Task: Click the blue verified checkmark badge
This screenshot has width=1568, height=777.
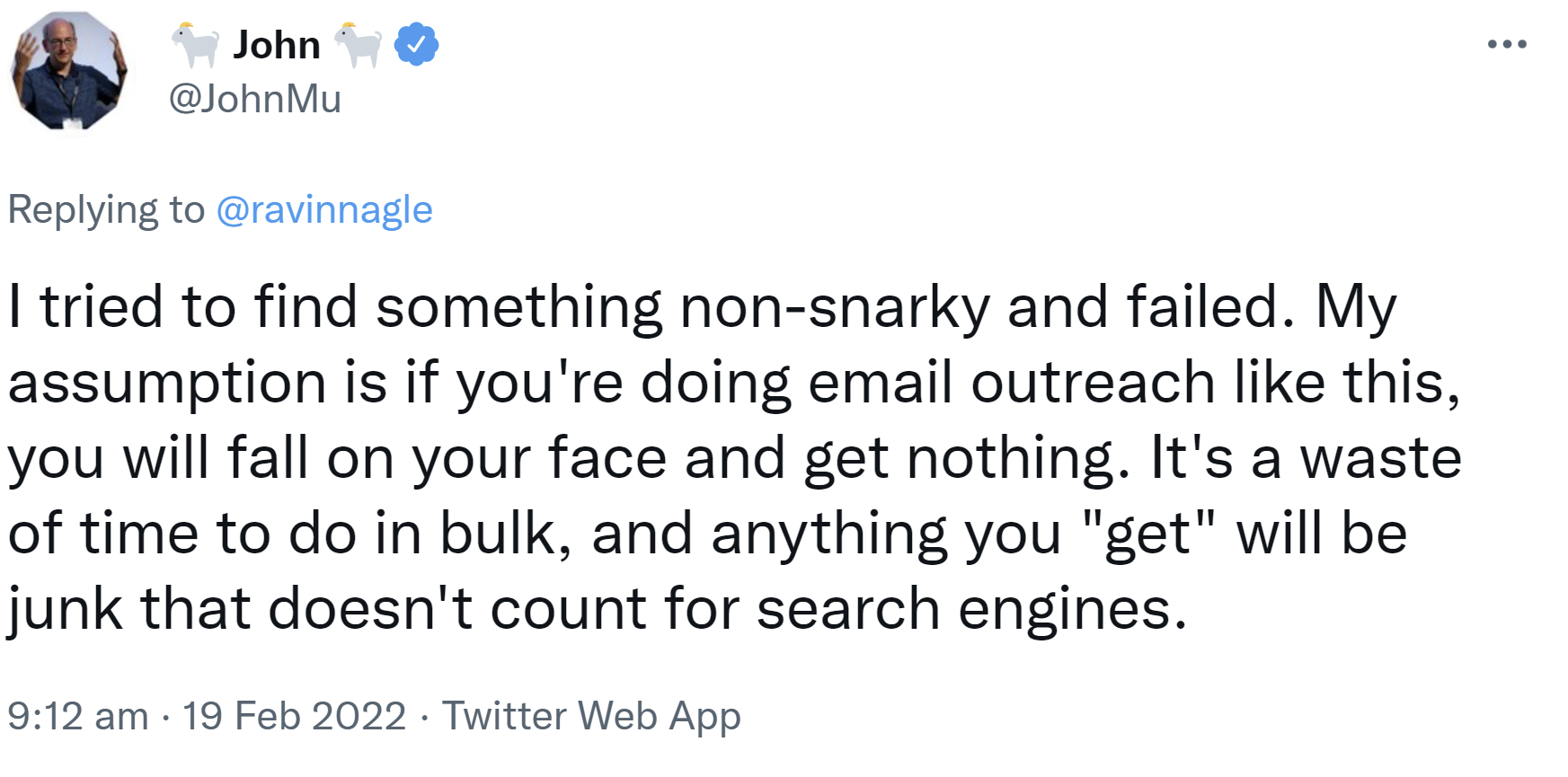Action: point(416,45)
